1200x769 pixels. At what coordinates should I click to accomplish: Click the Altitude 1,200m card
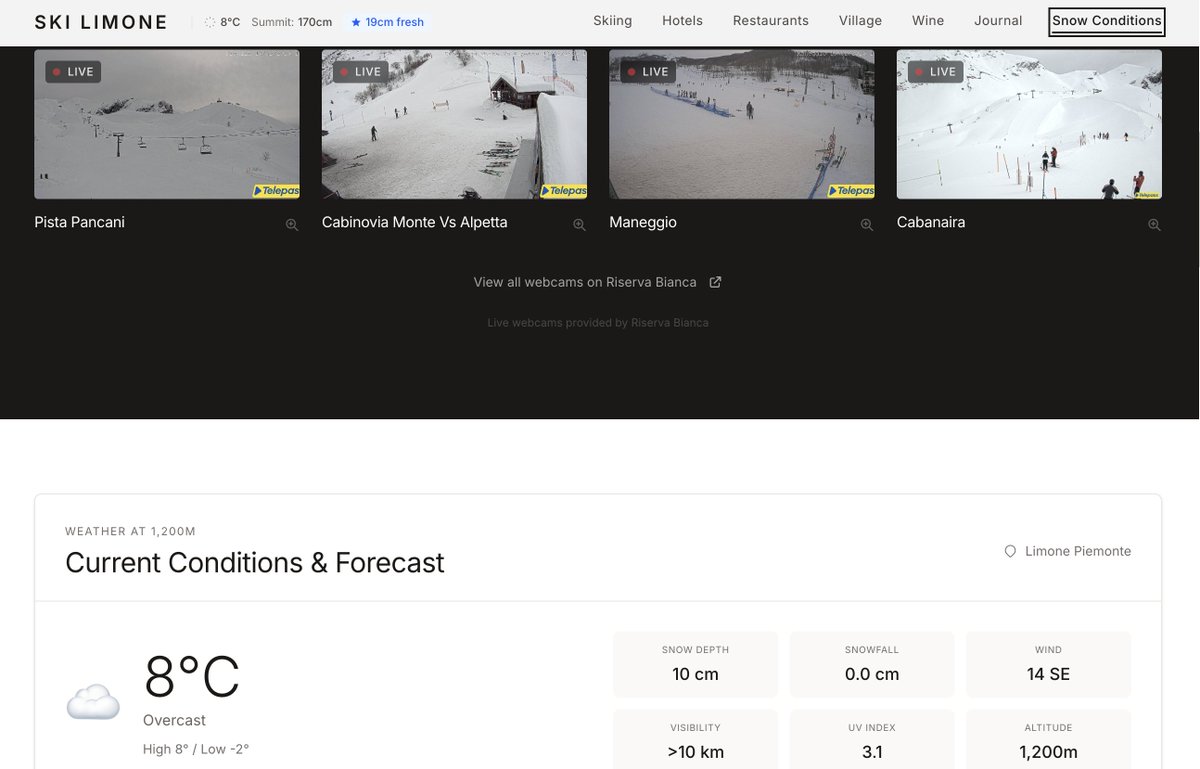pos(1049,740)
